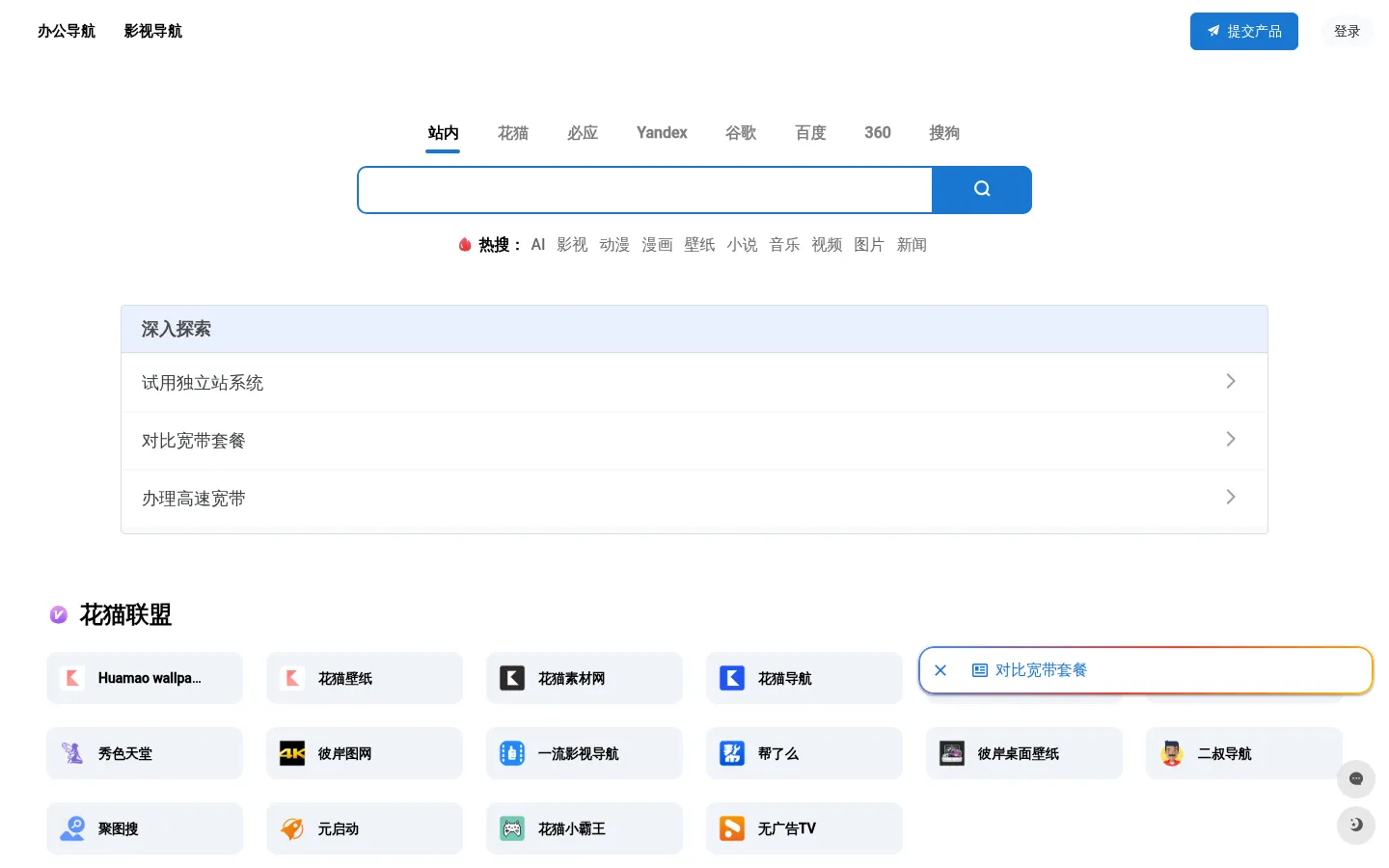Select the 站内 search tab

coord(443,133)
